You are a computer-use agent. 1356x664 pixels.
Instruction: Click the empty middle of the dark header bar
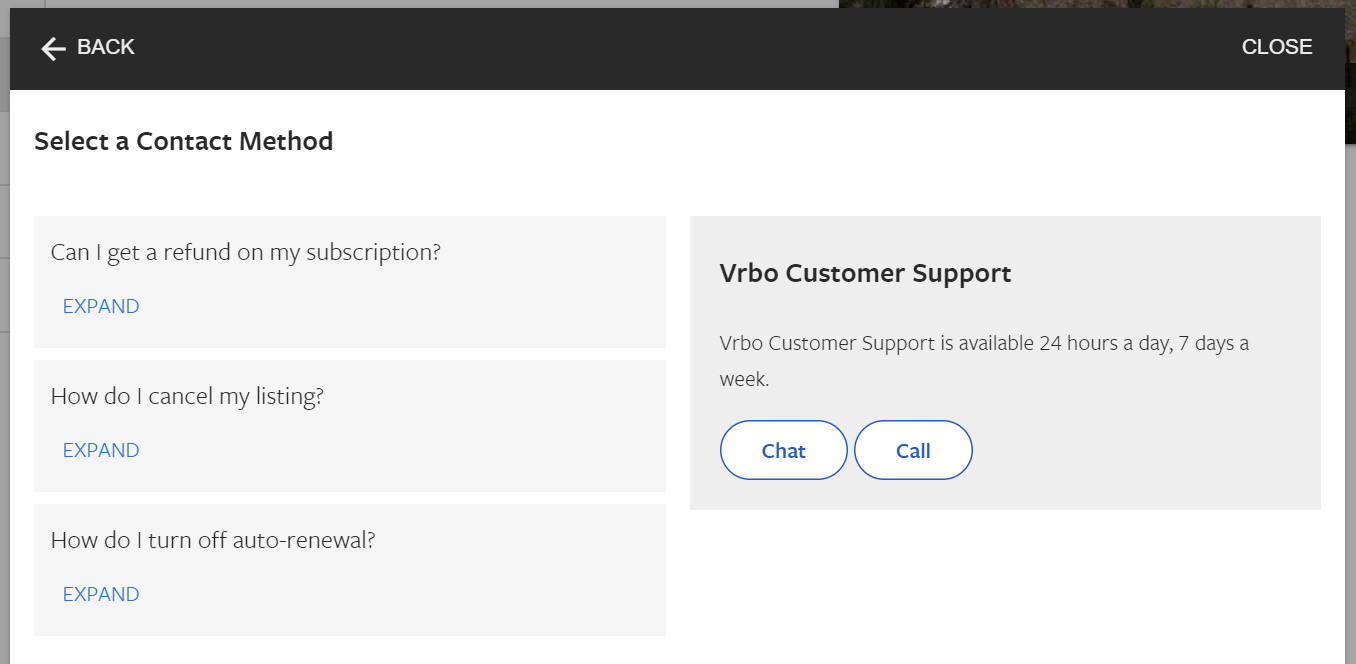click(680, 48)
